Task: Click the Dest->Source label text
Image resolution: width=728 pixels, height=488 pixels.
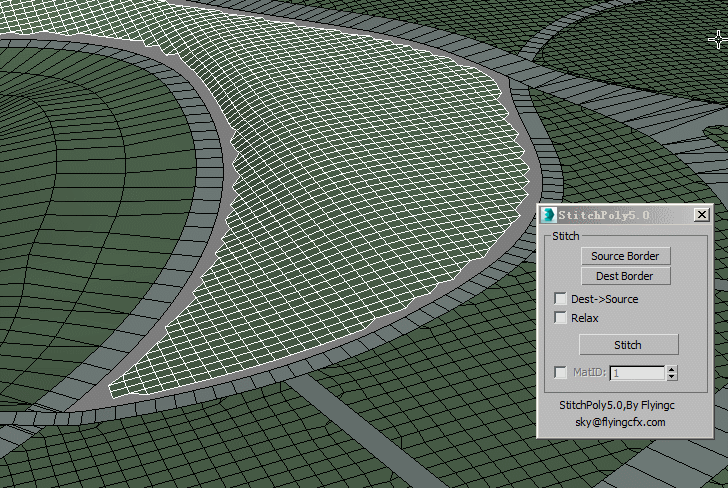Action: coord(604,299)
